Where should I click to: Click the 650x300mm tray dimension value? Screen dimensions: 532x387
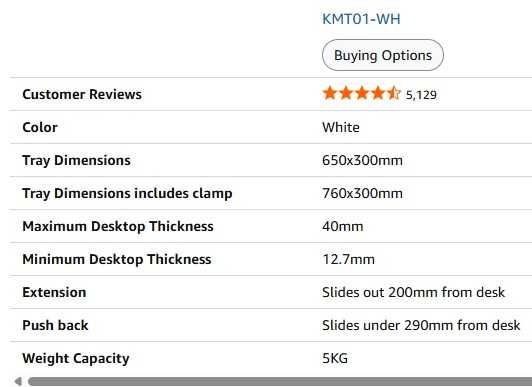point(362,160)
